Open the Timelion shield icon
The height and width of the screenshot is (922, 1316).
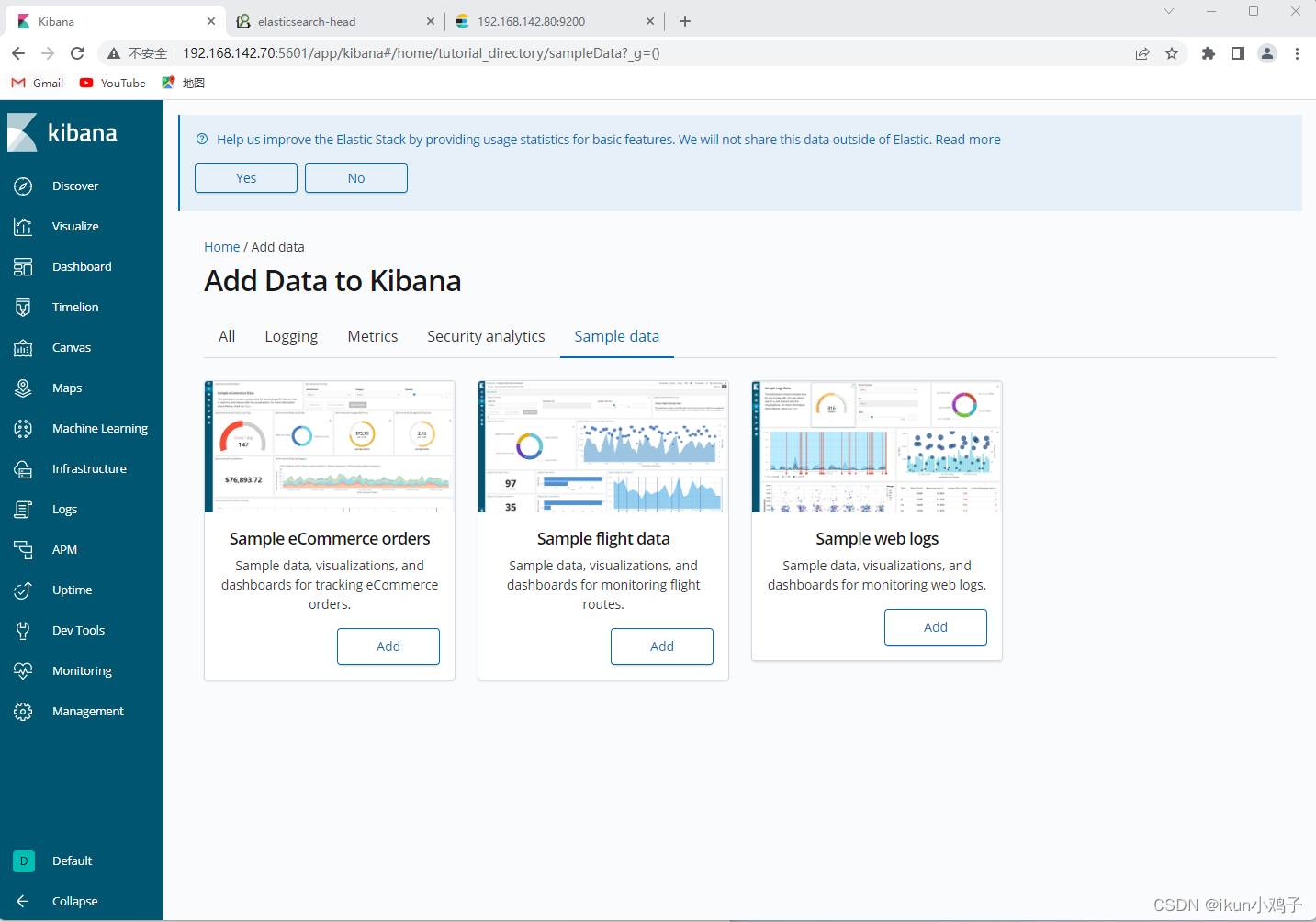(23, 308)
